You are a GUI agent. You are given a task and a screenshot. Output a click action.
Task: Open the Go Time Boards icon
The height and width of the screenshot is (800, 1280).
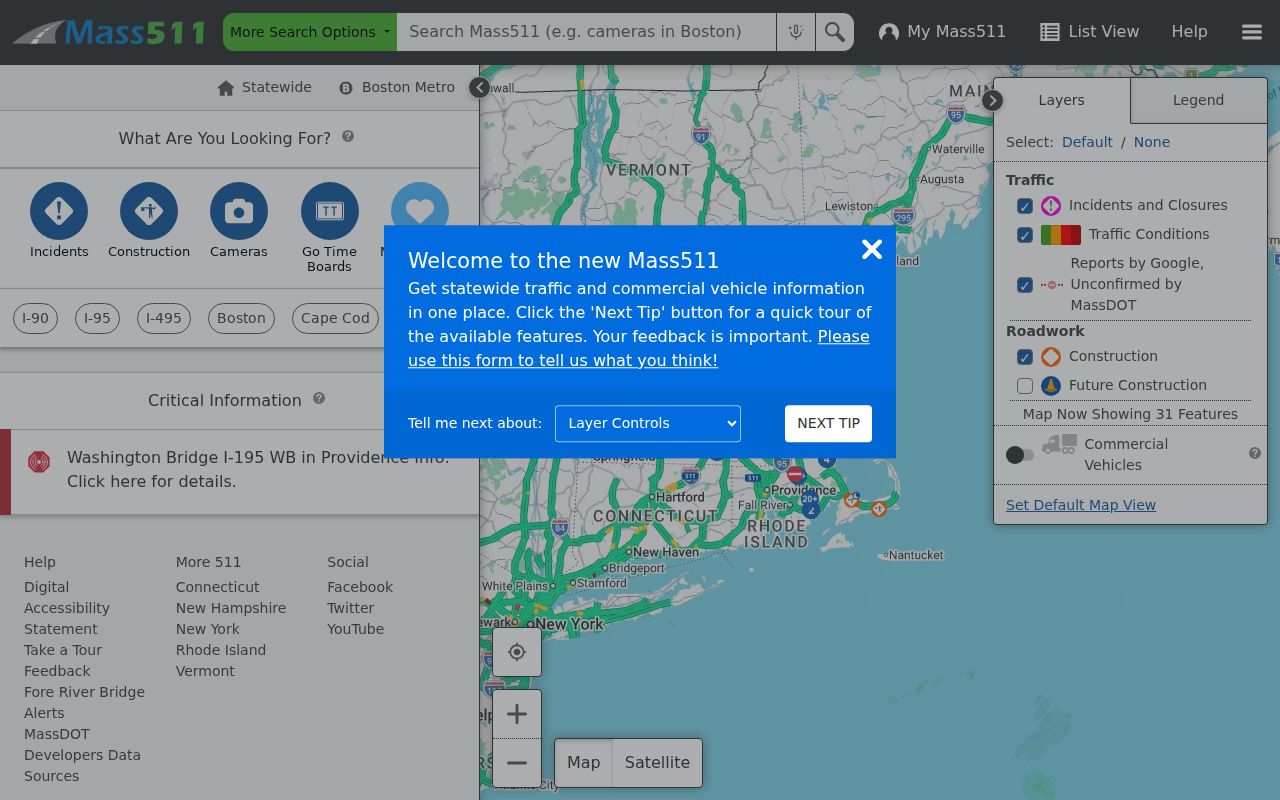330,211
